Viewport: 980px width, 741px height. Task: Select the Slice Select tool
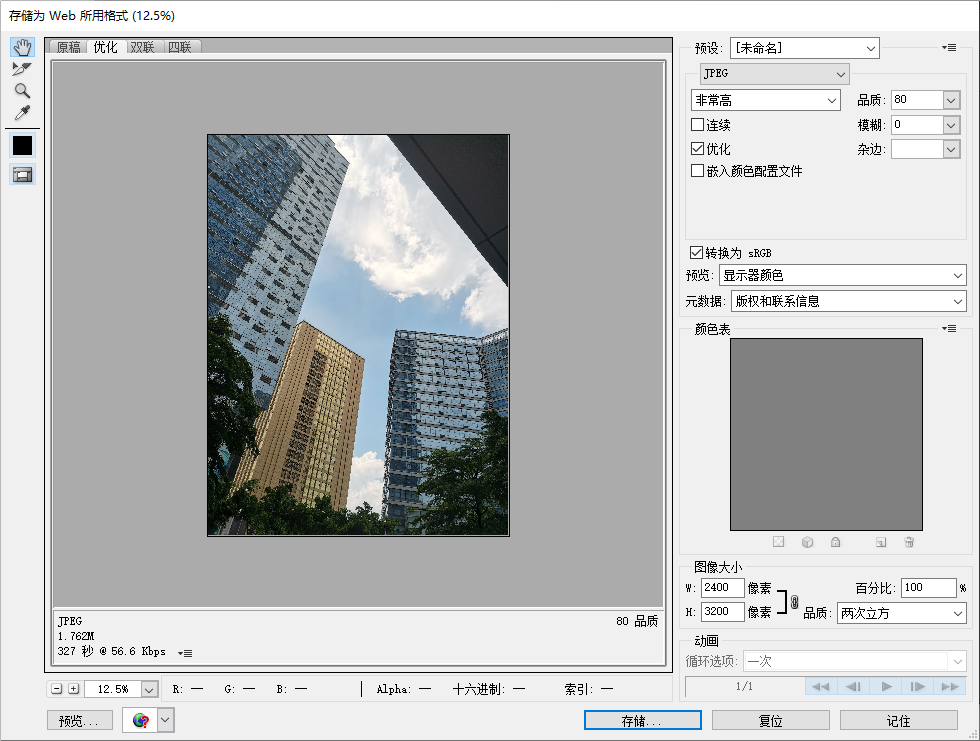click(22, 69)
